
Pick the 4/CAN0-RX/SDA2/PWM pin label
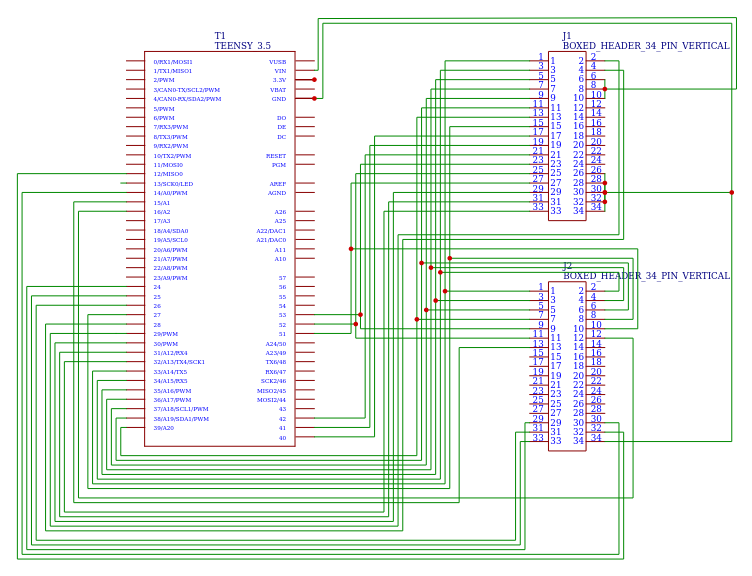pyautogui.click(x=188, y=99)
